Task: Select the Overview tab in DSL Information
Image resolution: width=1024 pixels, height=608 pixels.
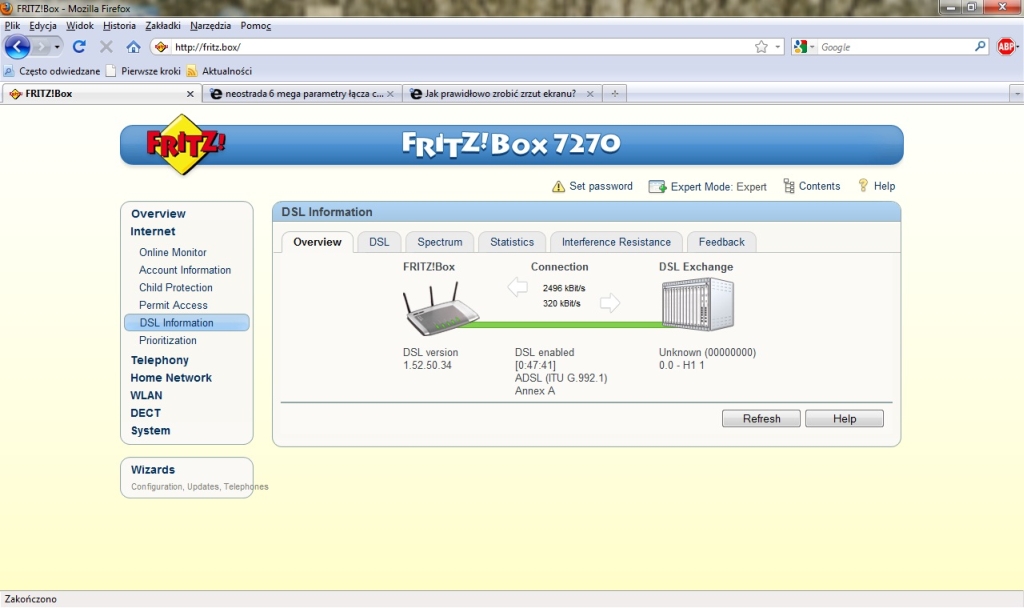Action: tap(317, 242)
